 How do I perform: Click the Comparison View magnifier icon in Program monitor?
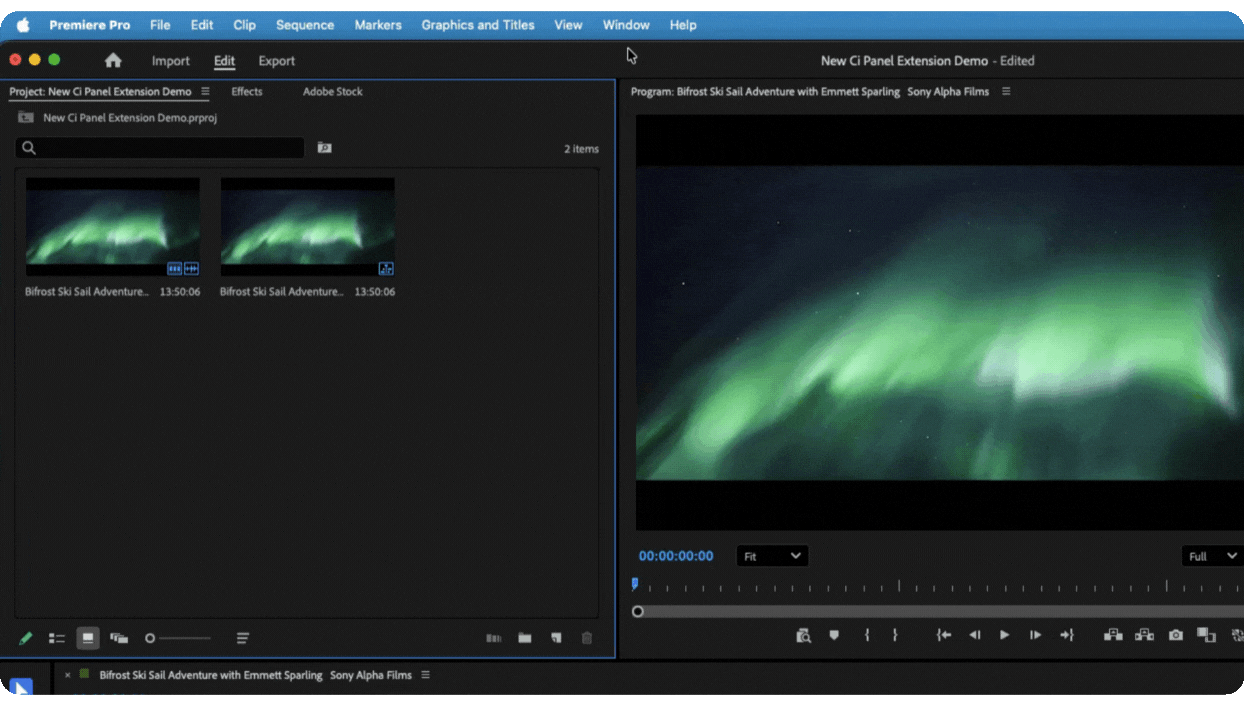803,635
